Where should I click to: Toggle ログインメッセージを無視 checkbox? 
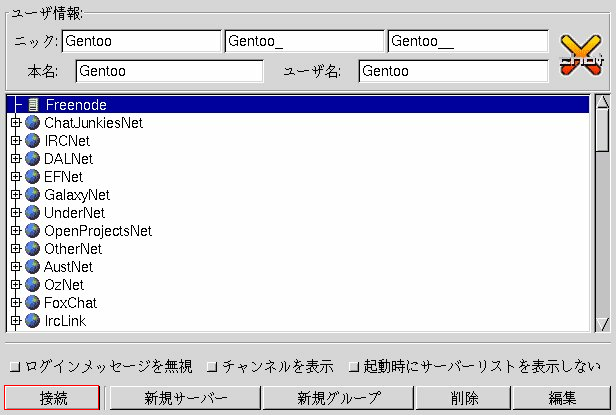[x=15, y=367]
